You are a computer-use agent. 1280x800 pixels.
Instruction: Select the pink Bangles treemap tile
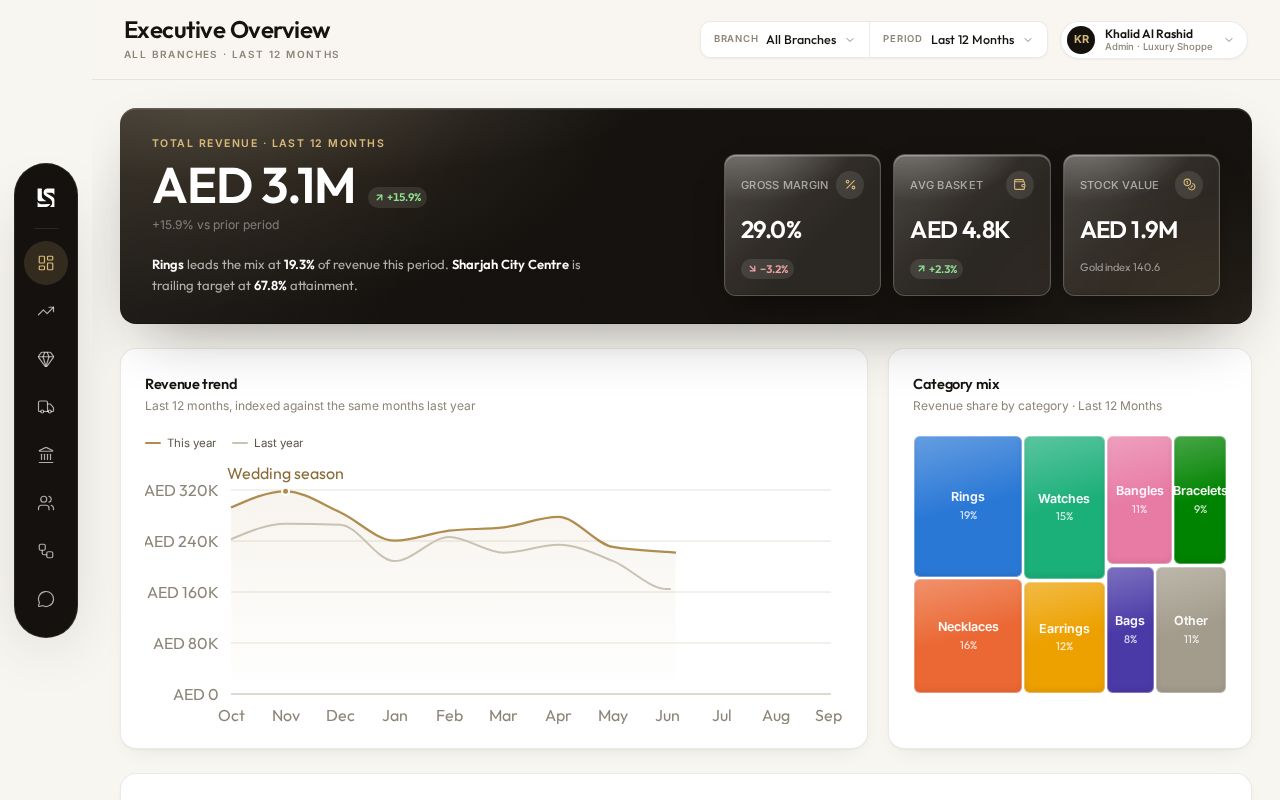pos(1139,500)
